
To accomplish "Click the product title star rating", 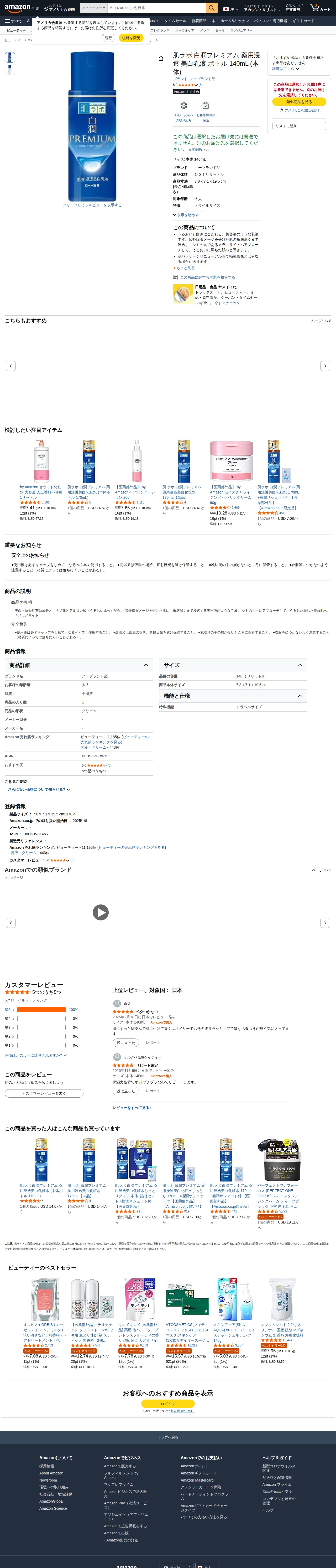I will click(187, 85).
